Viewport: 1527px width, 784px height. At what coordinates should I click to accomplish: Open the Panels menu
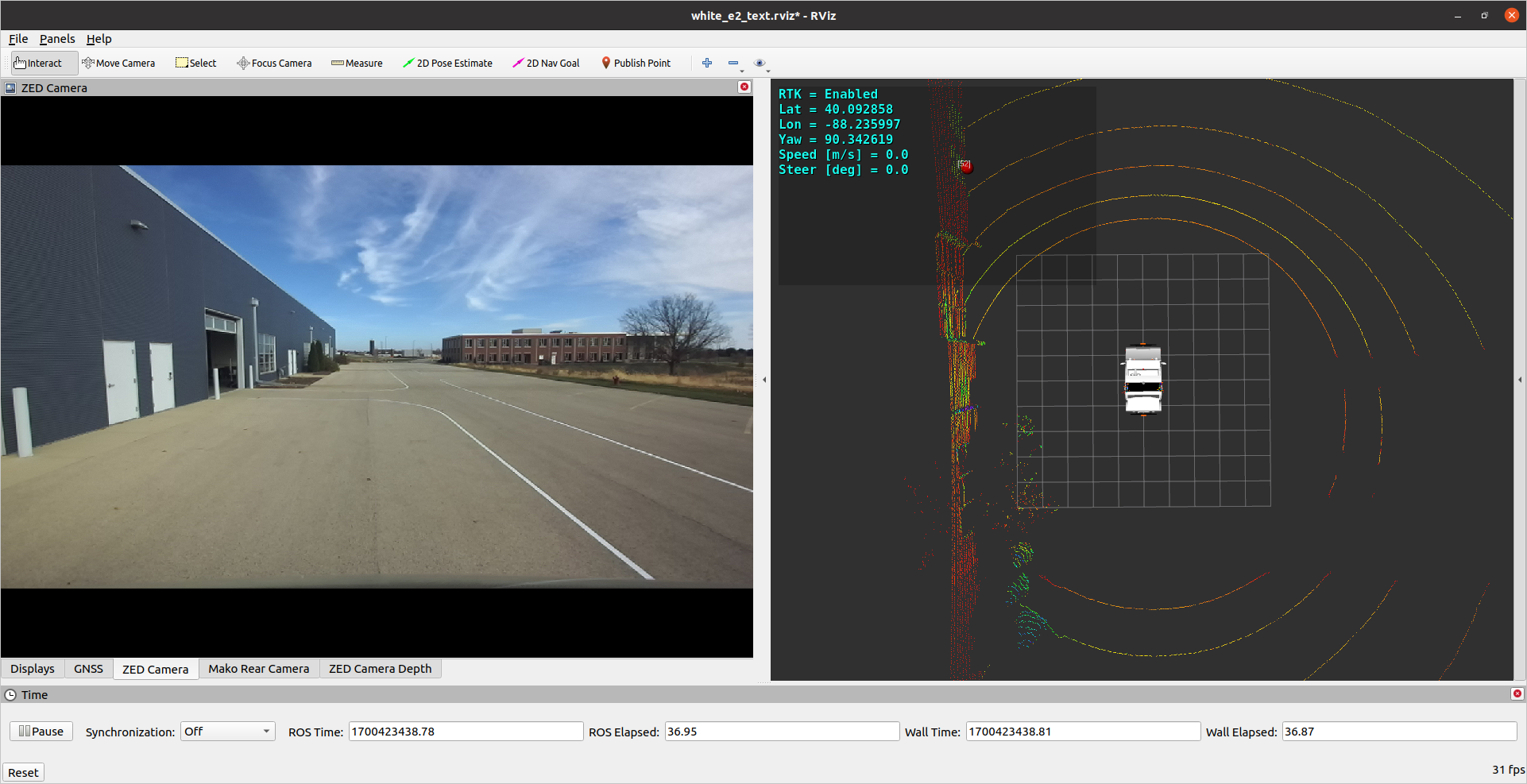(57, 39)
